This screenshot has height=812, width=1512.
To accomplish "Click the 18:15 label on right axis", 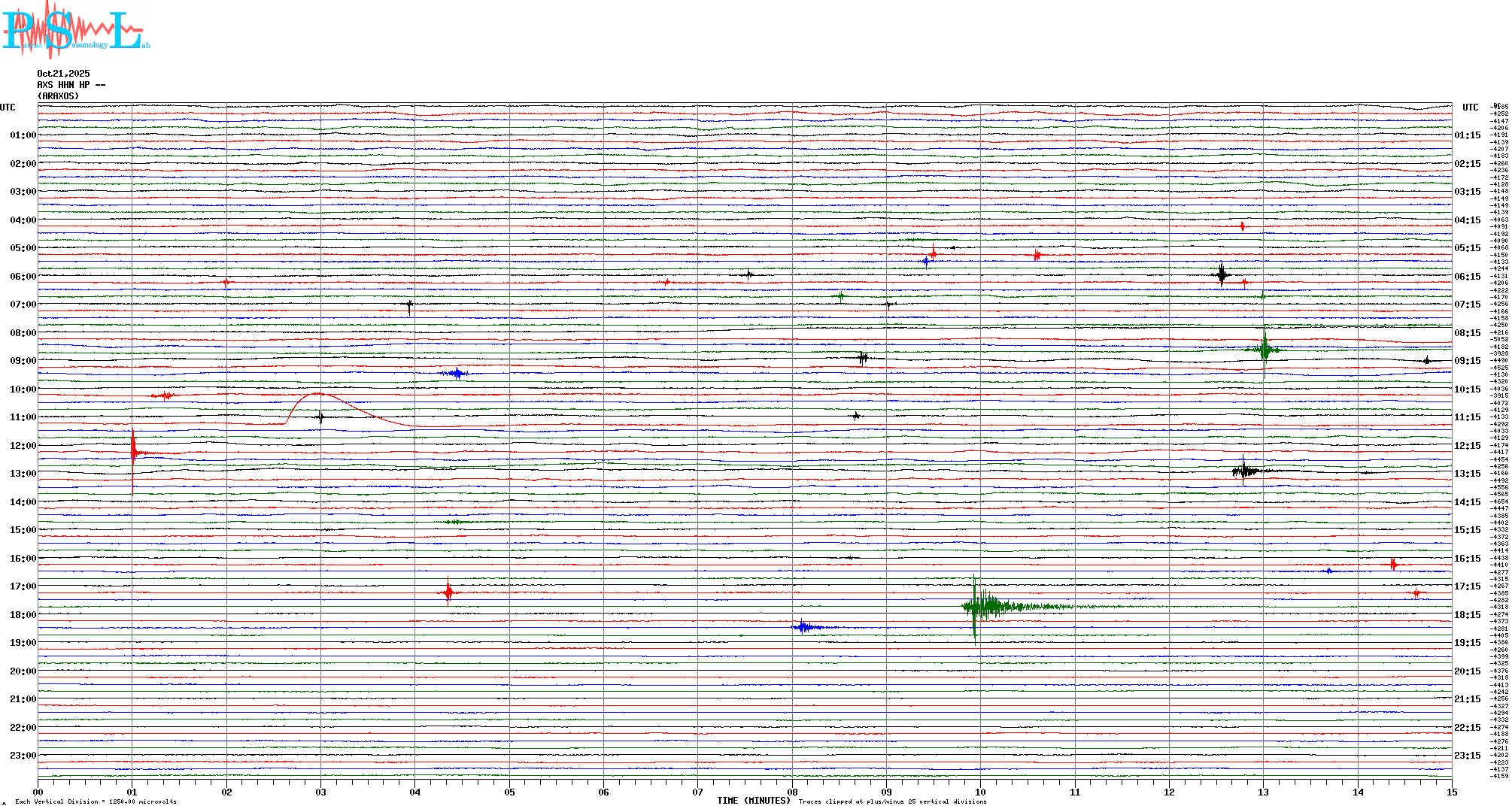I will 1467,615.
